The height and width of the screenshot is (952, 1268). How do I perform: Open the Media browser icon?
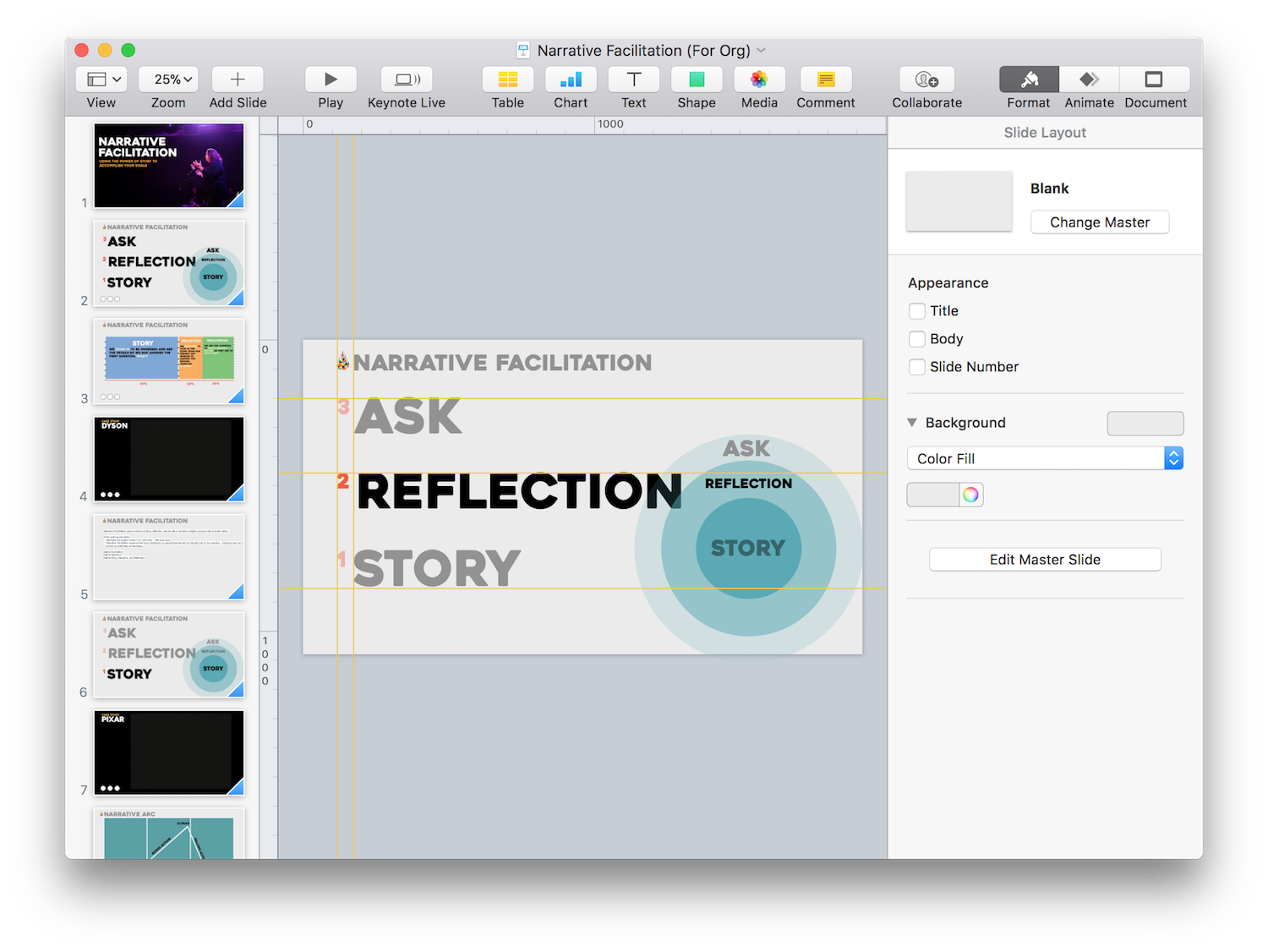(759, 79)
